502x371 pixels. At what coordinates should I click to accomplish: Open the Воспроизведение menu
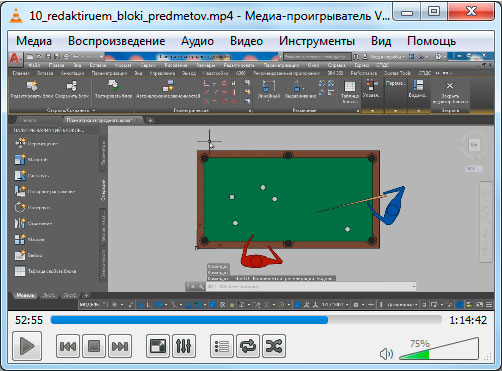point(117,41)
